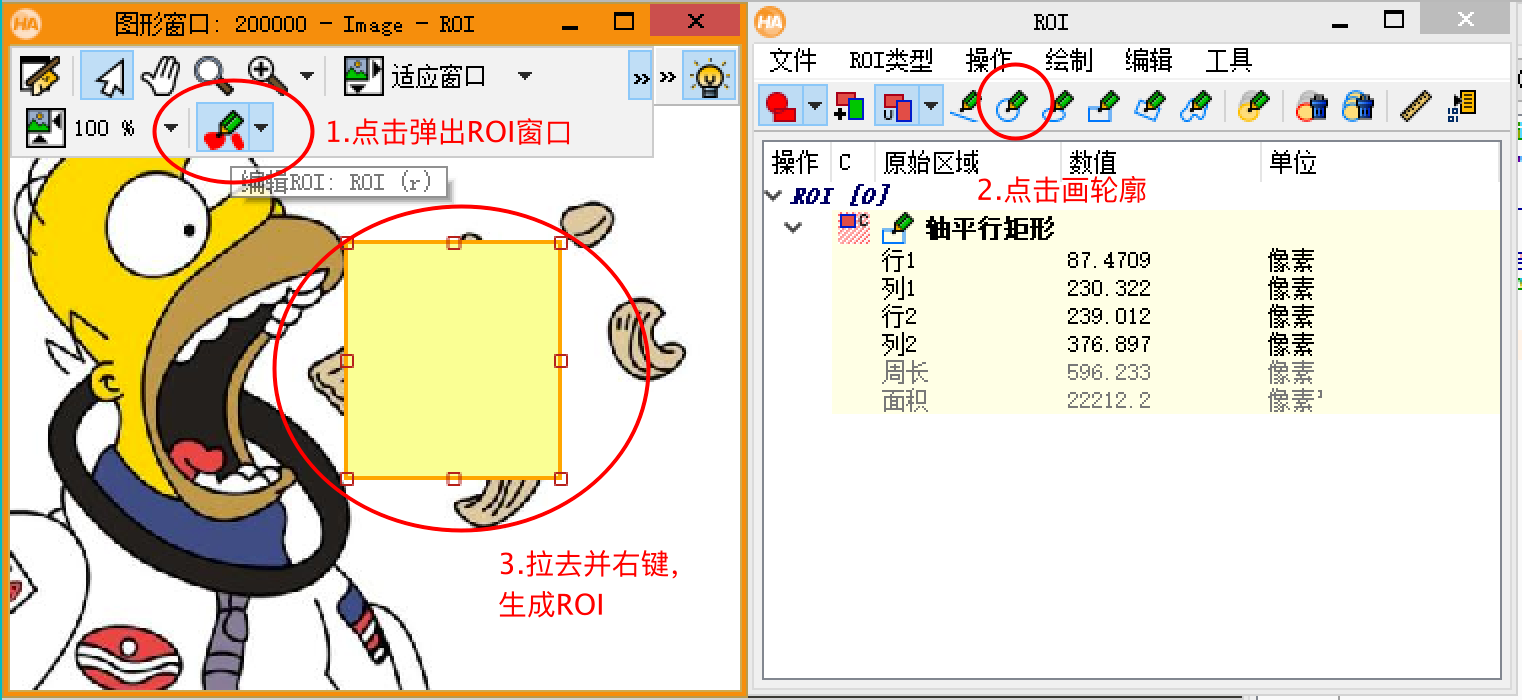Screen dimensions: 1522x700
Task: Click the handle on the rectangle ROI's right edge
Action: click(x=560, y=360)
